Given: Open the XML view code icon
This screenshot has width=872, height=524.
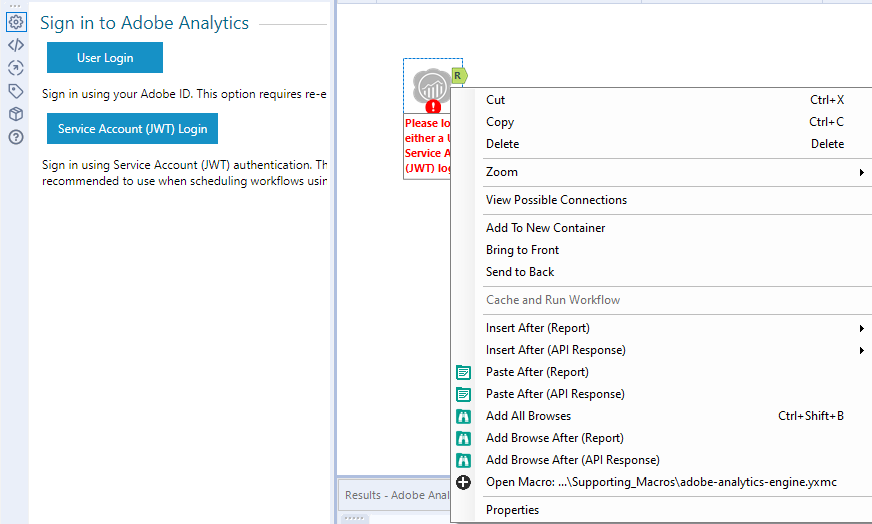Looking at the screenshot, I should (x=16, y=45).
